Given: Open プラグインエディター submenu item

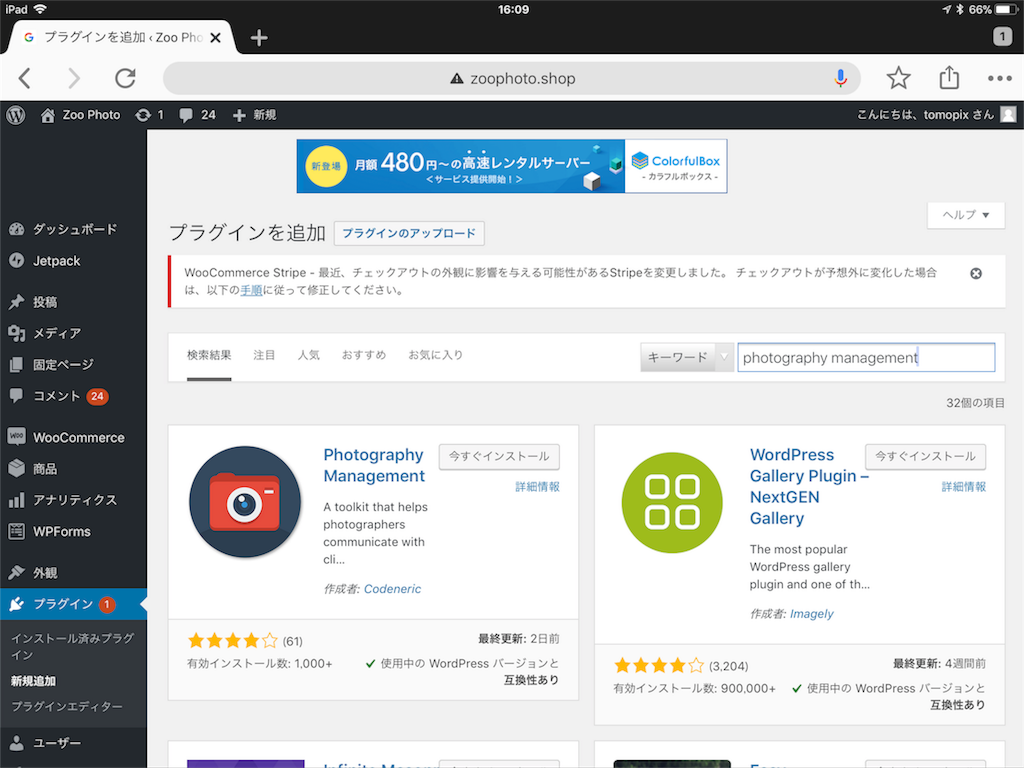Looking at the screenshot, I should (x=67, y=707).
